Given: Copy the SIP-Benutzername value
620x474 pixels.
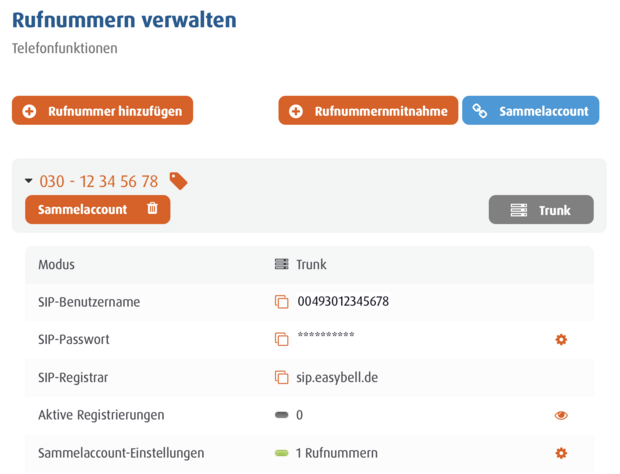Looking at the screenshot, I should coord(281,302).
